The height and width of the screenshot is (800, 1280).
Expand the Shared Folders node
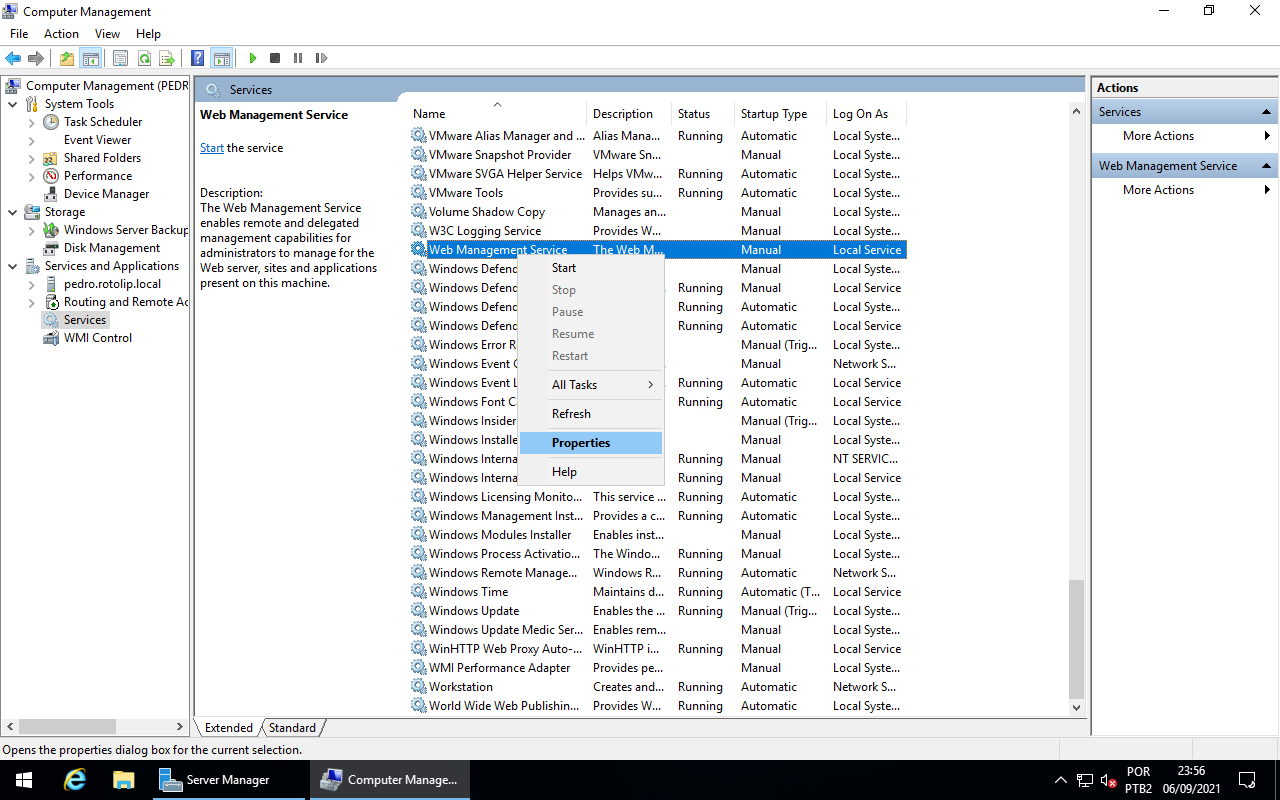[x=30, y=157]
